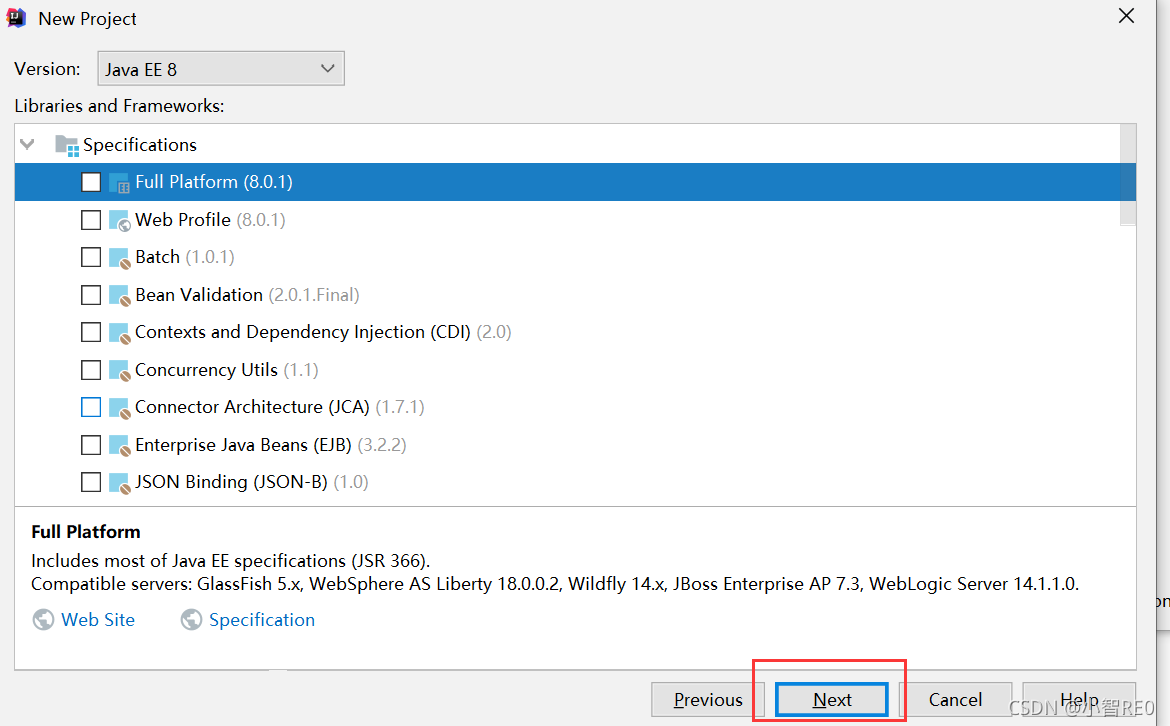Image resolution: width=1170 pixels, height=726 pixels.
Task: Click the JSON Binding specification icon
Action: point(119,483)
